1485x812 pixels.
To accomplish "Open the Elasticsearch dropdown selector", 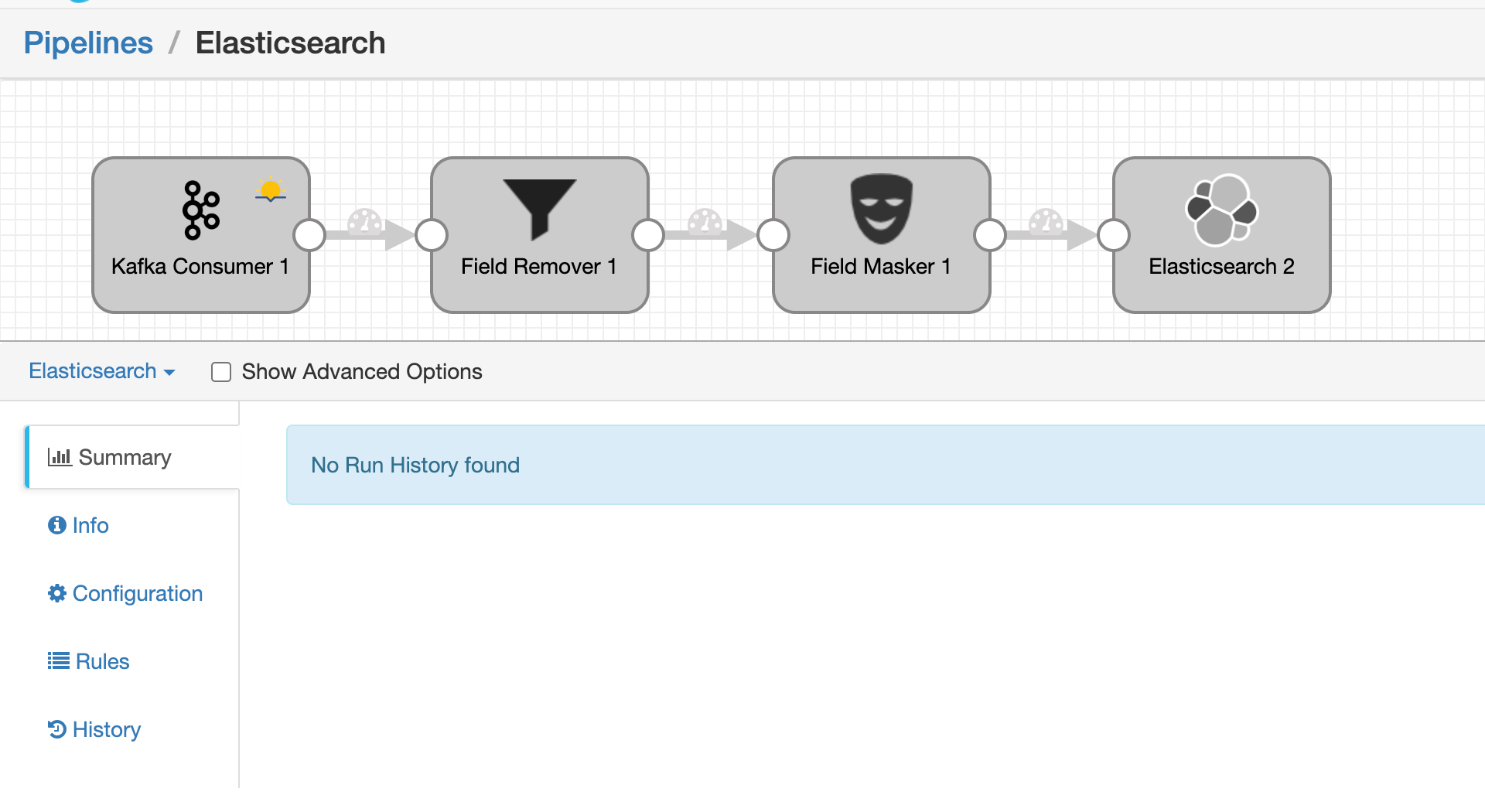I will tap(102, 371).
